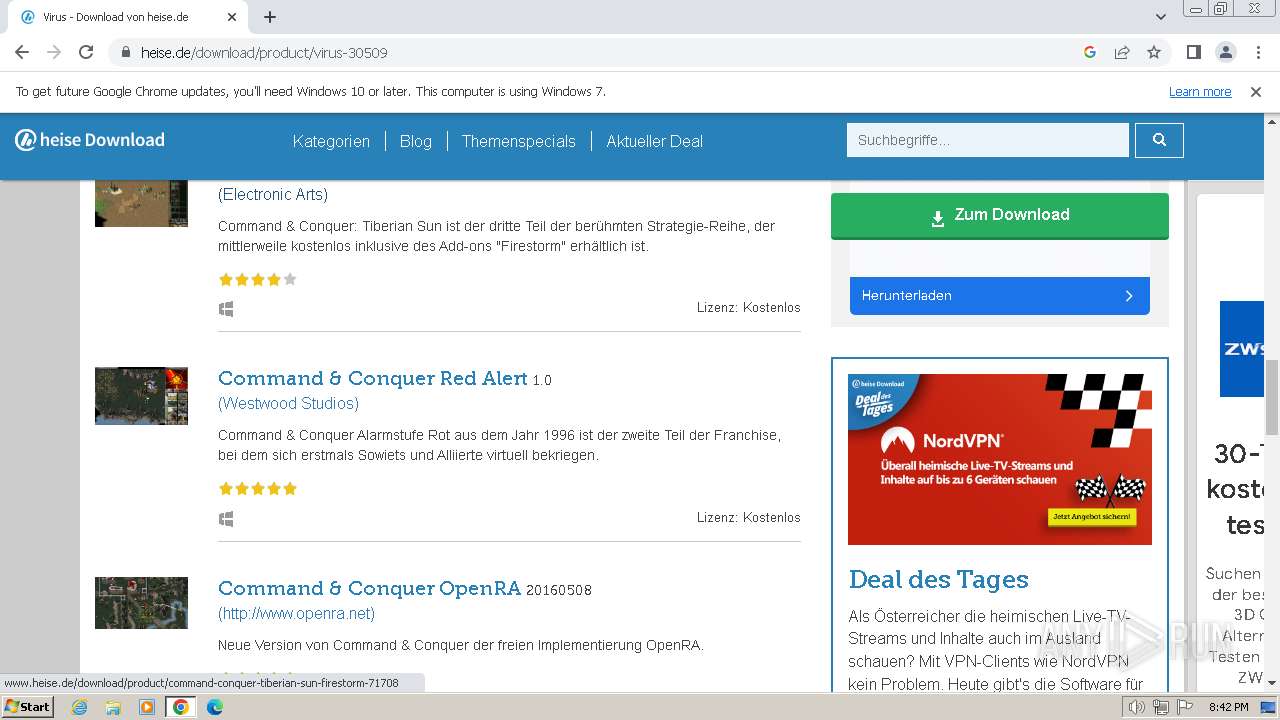Screen dimensions: 1280x720
Task: Click the address bar URL
Action: click(x=264, y=52)
